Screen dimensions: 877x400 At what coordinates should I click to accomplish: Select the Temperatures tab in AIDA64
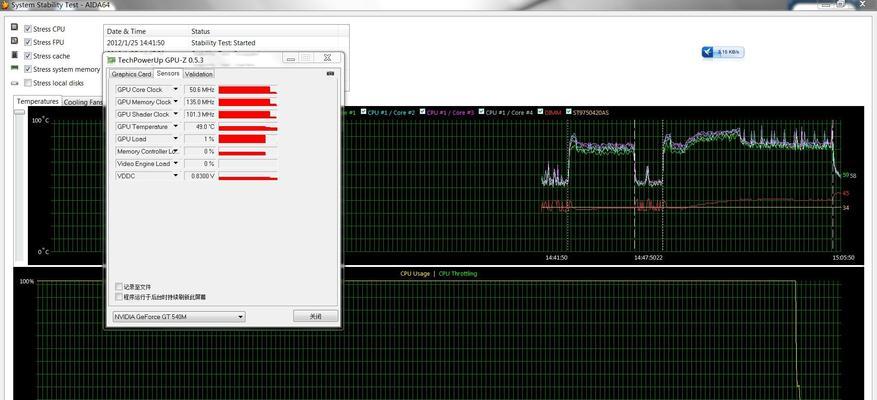click(37, 101)
